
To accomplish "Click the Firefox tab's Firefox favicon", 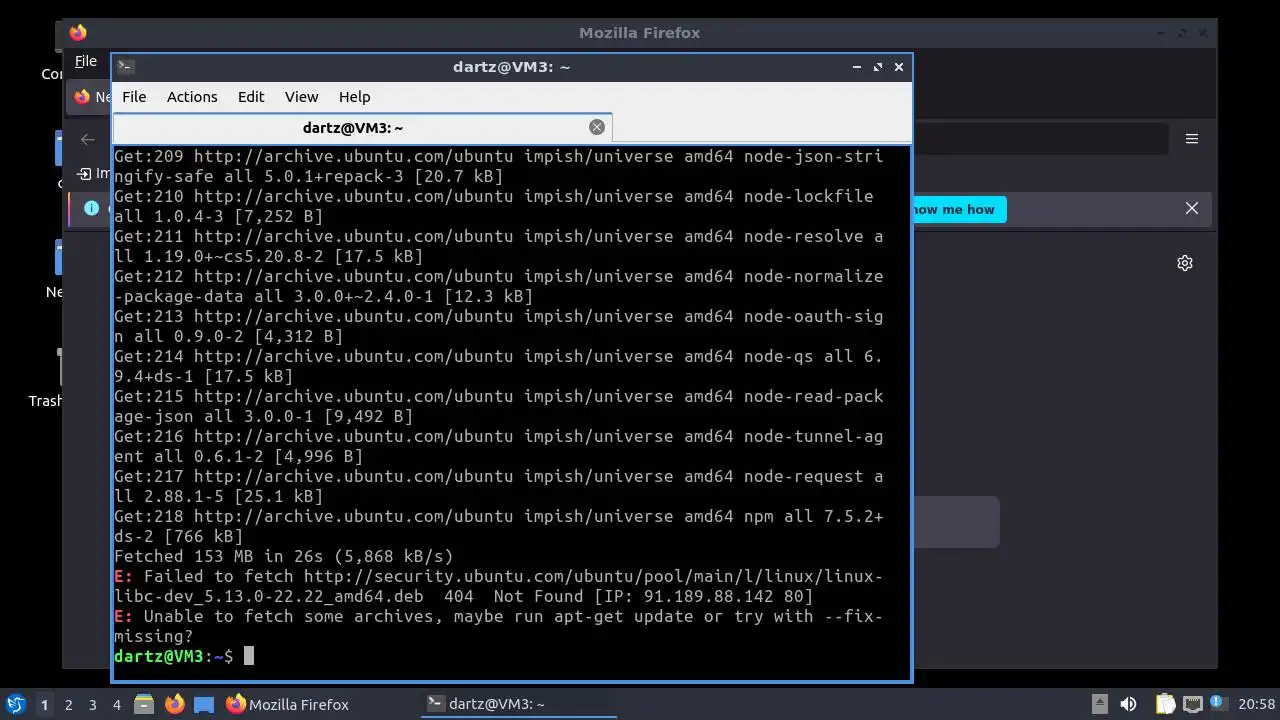I will [82, 97].
